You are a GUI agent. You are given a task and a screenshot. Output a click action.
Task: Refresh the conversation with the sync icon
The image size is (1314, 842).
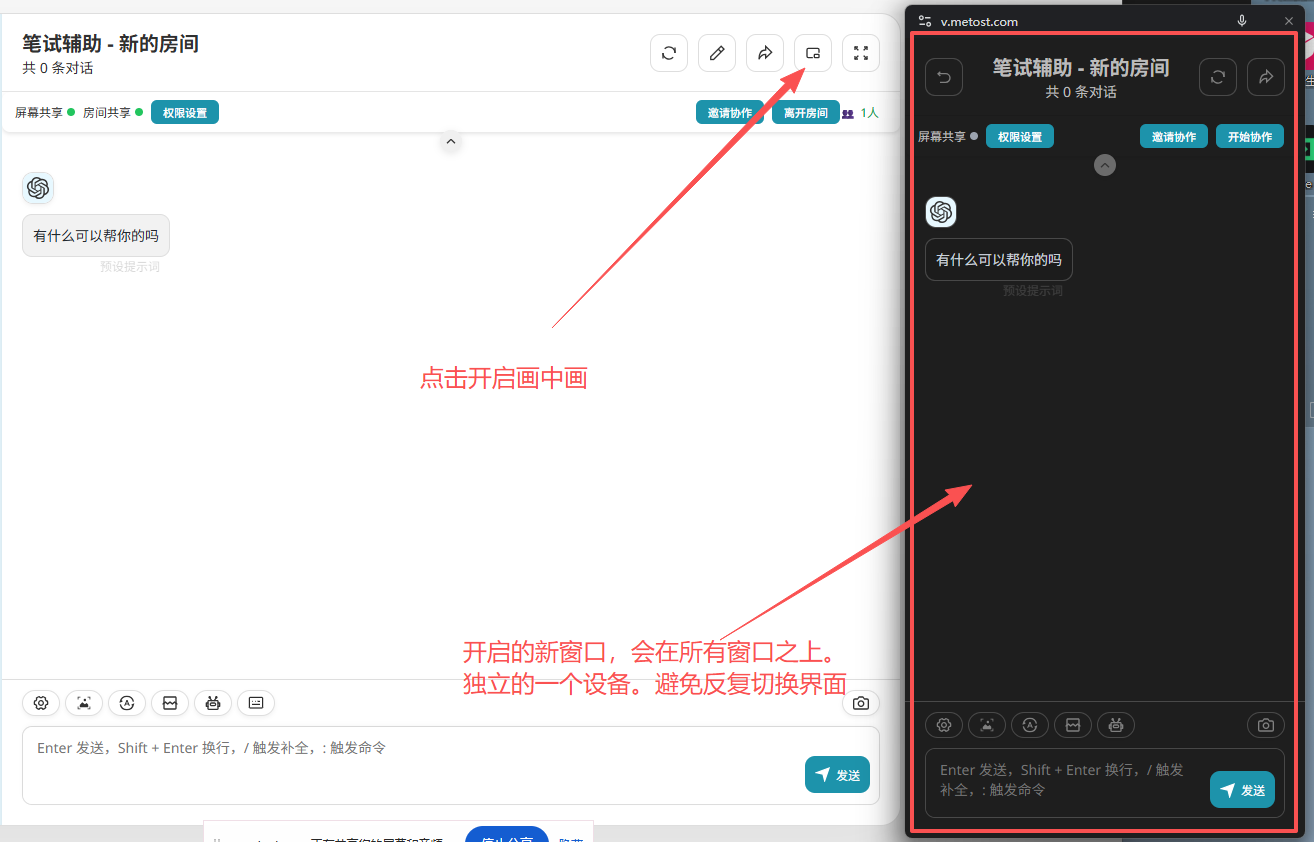click(669, 52)
